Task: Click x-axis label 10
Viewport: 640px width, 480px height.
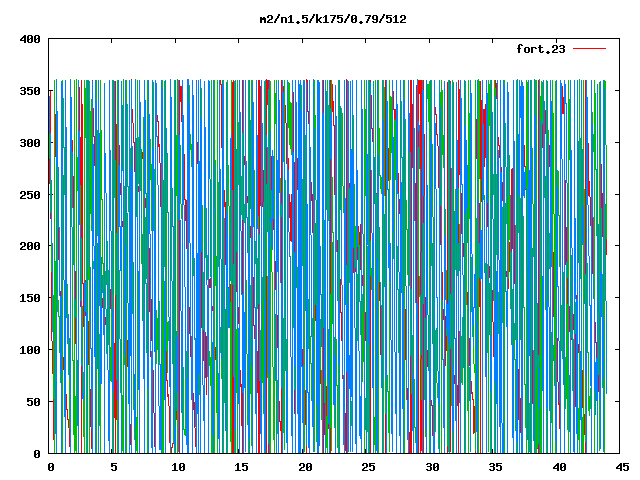Action: tap(178, 467)
